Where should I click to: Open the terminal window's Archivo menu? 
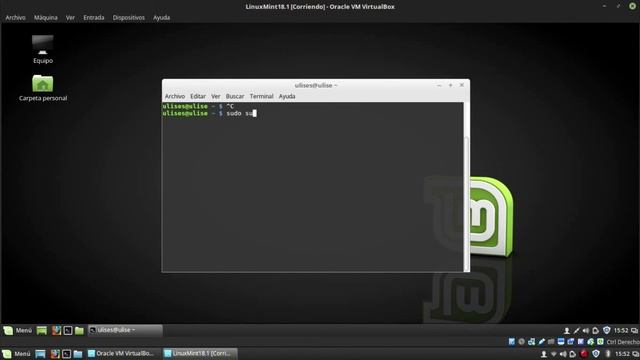[175, 96]
